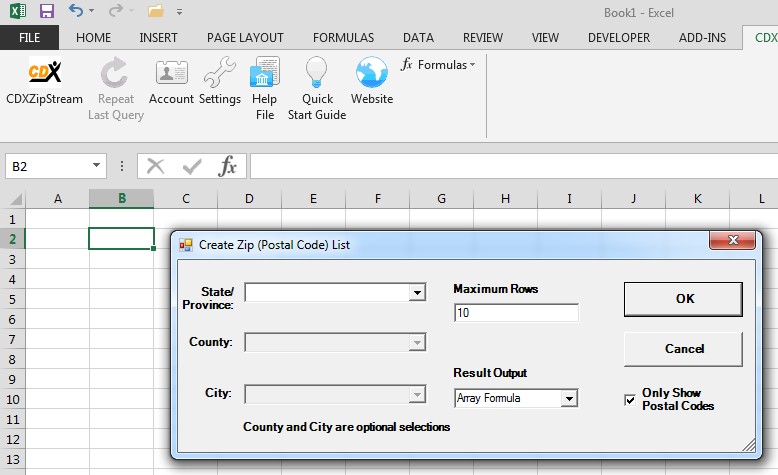Click the Excel application icon

pyautogui.click(x=18, y=10)
